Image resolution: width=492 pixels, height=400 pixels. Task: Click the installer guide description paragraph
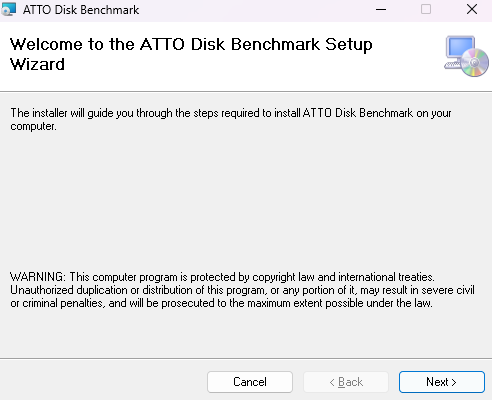(x=231, y=119)
